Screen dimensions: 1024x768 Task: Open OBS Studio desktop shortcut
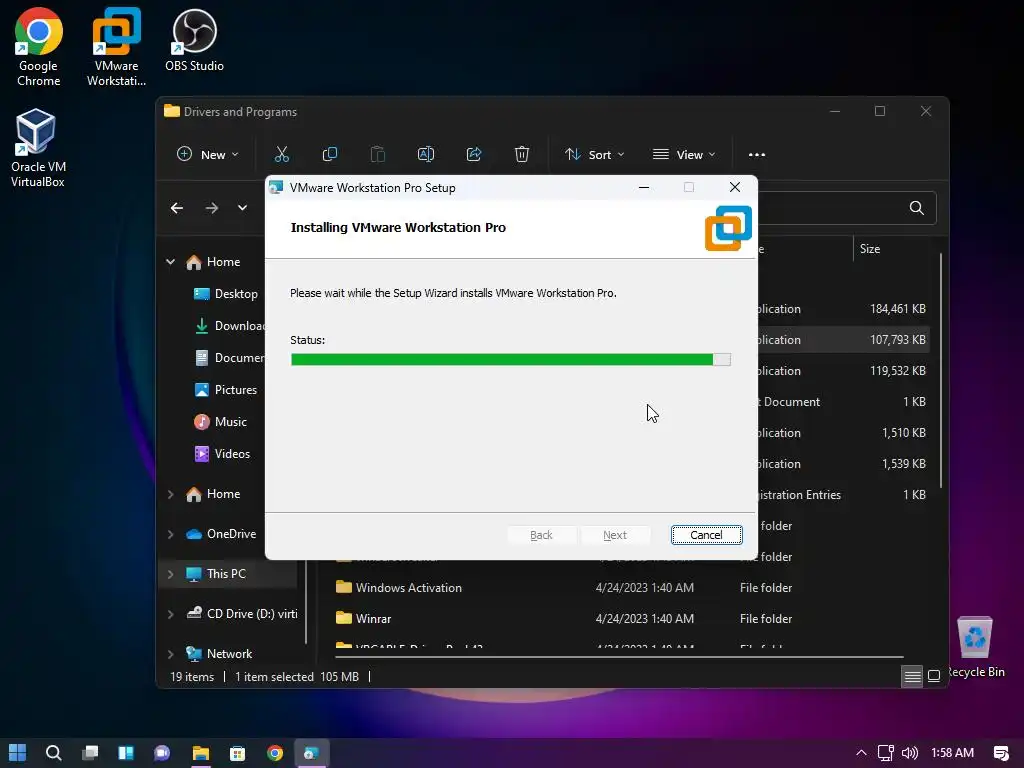tap(194, 40)
